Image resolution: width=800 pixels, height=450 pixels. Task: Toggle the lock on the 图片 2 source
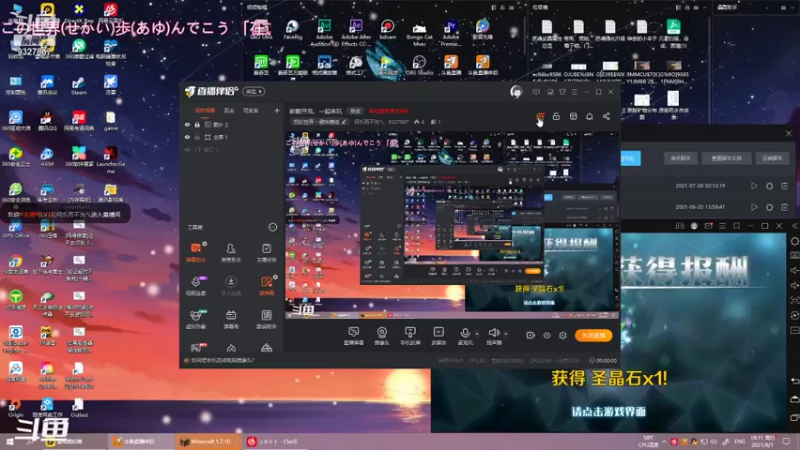click(x=197, y=124)
